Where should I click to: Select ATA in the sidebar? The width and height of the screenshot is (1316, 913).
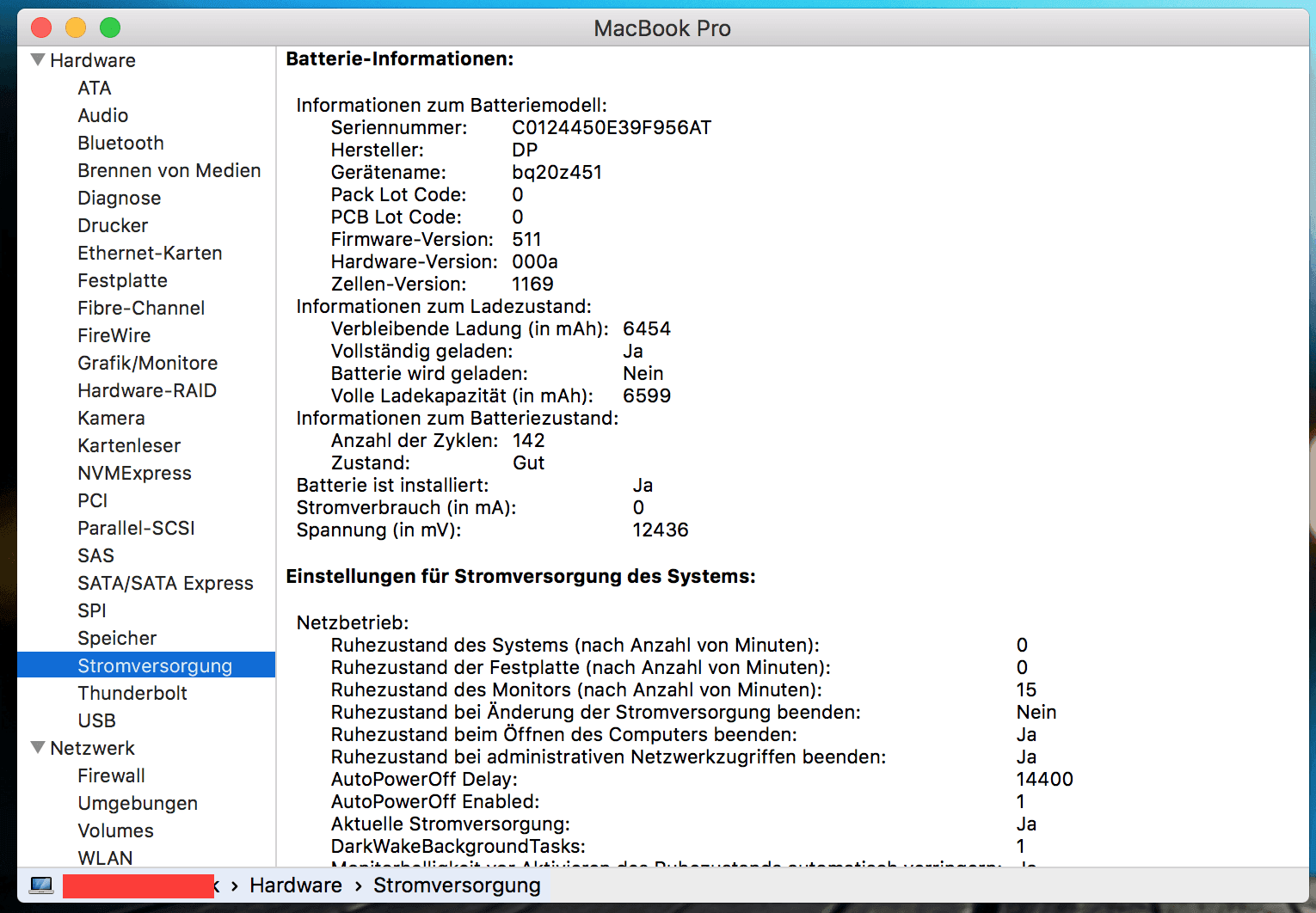click(x=95, y=88)
